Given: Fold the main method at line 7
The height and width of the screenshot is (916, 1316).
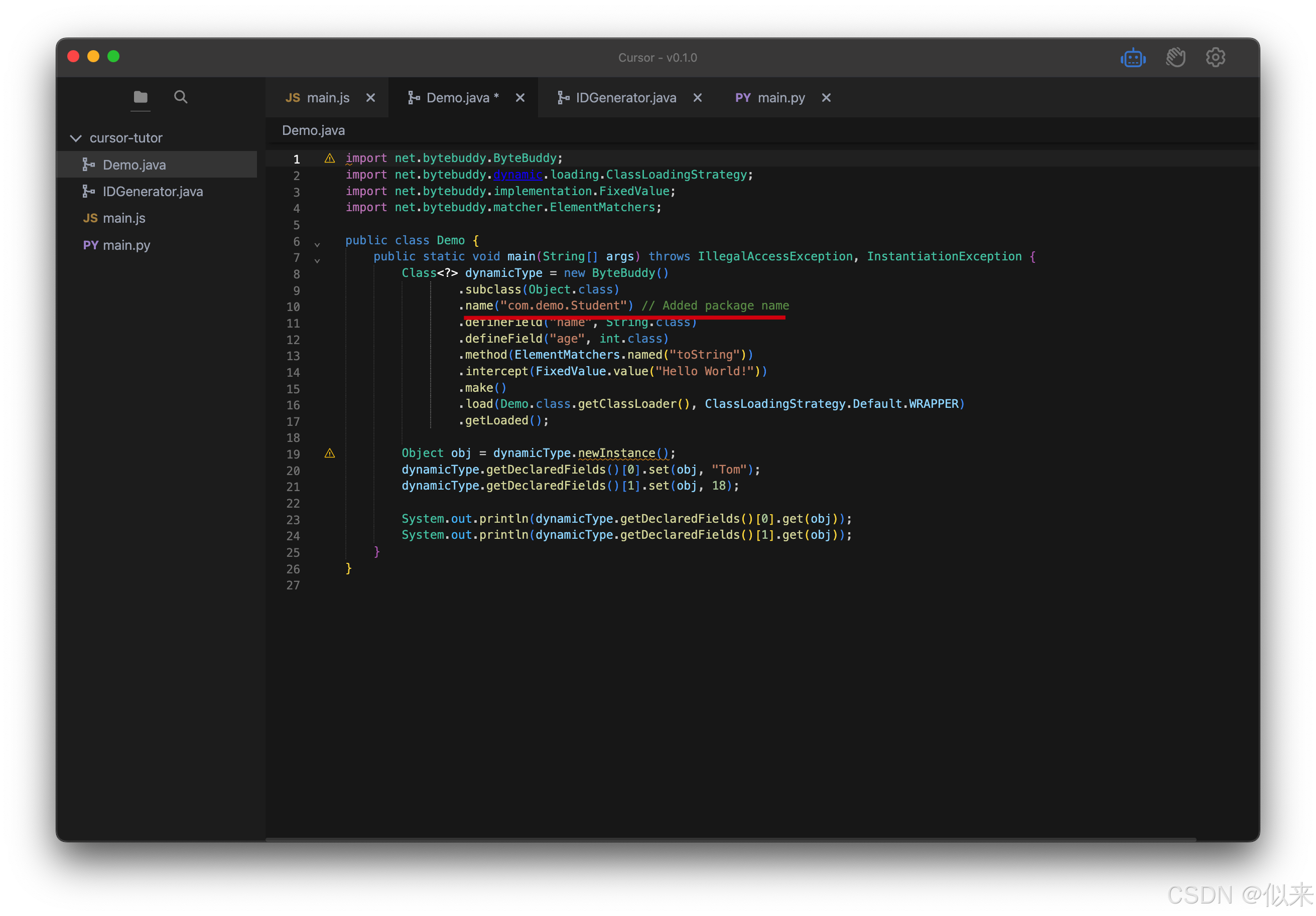Looking at the screenshot, I should (317, 261).
